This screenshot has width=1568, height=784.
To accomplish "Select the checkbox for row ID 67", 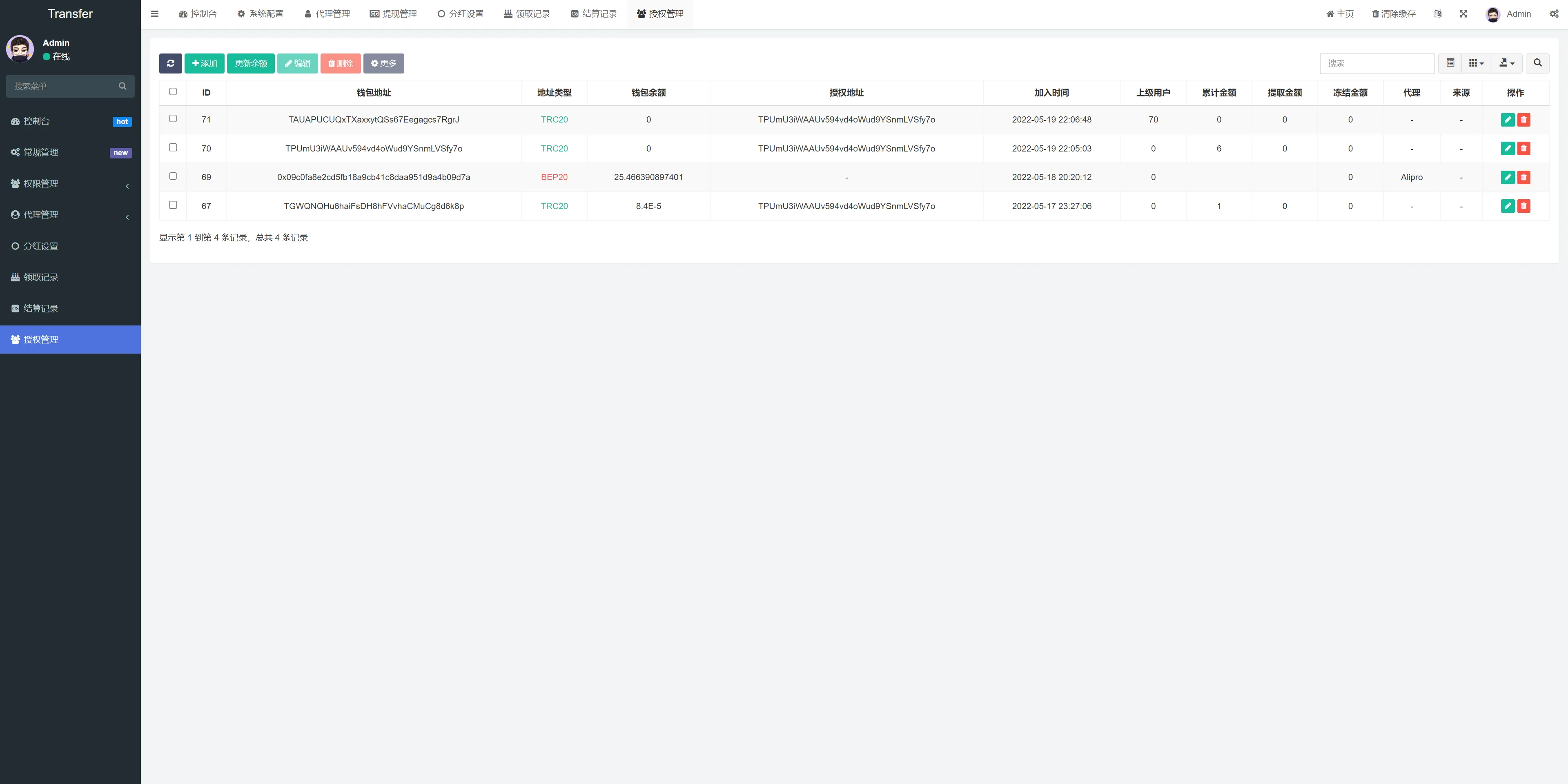I will coord(173,205).
